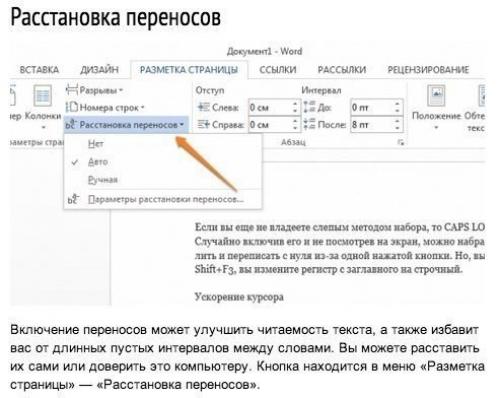This screenshot has height=398, width=500.
Task: Click the Отступ group label
Action: tap(210, 90)
